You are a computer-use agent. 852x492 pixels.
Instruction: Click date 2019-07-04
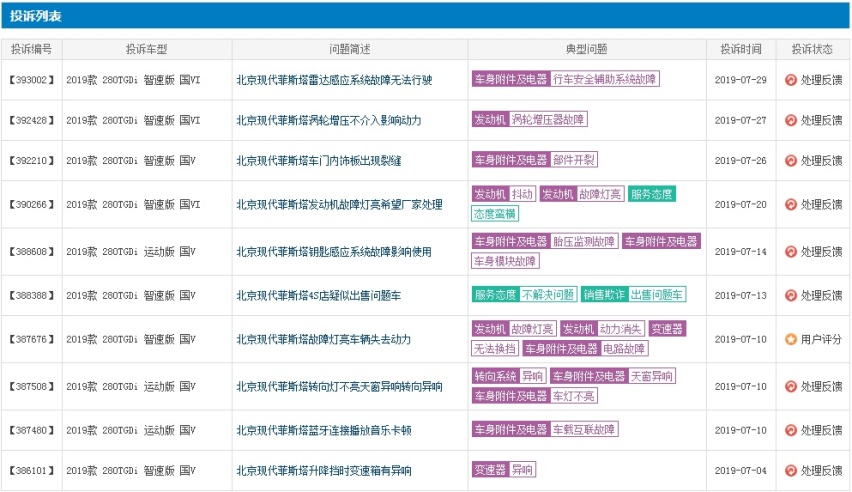pyautogui.click(x=741, y=471)
